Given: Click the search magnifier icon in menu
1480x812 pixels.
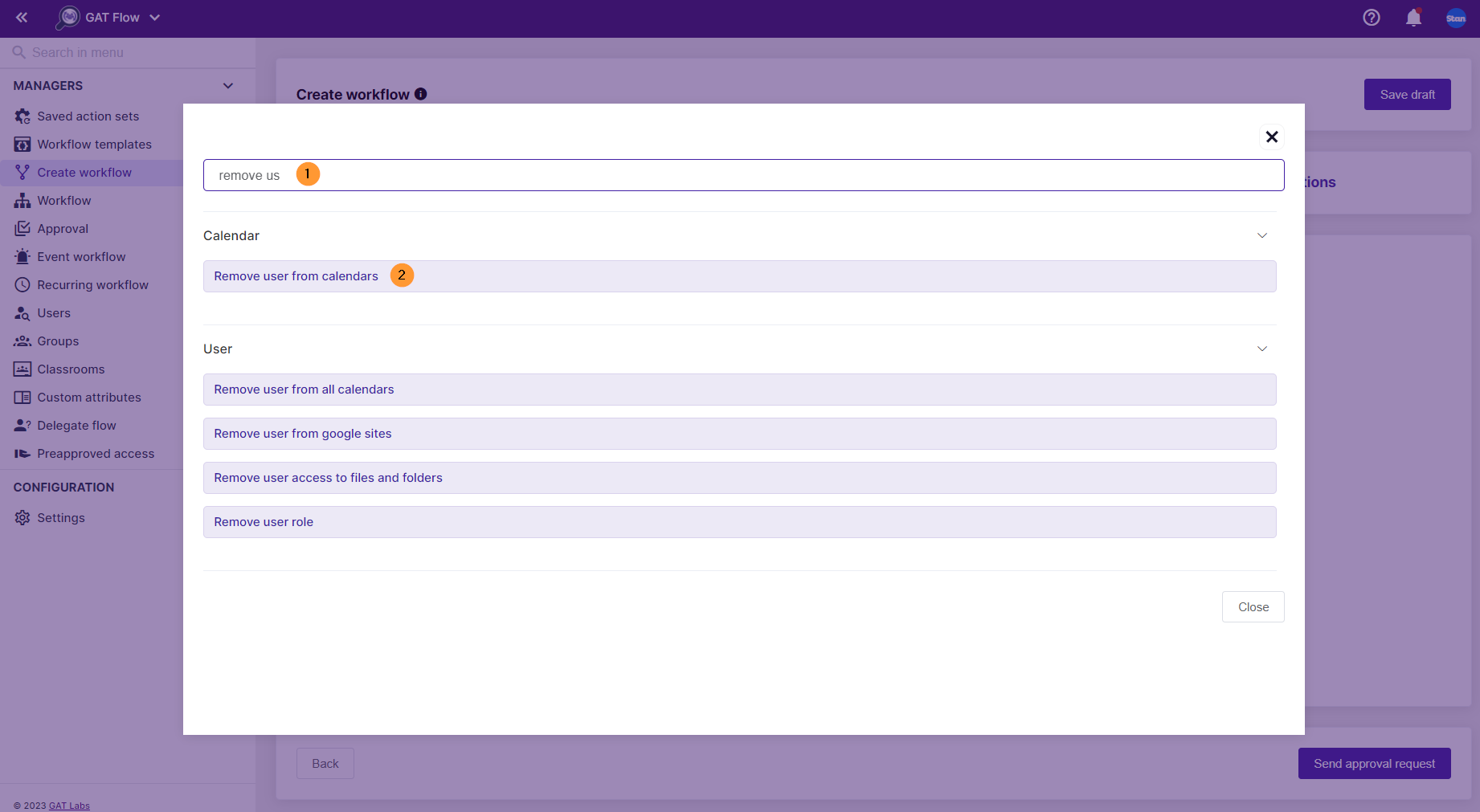Looking at the screenshot, I should tap(18, 52).
